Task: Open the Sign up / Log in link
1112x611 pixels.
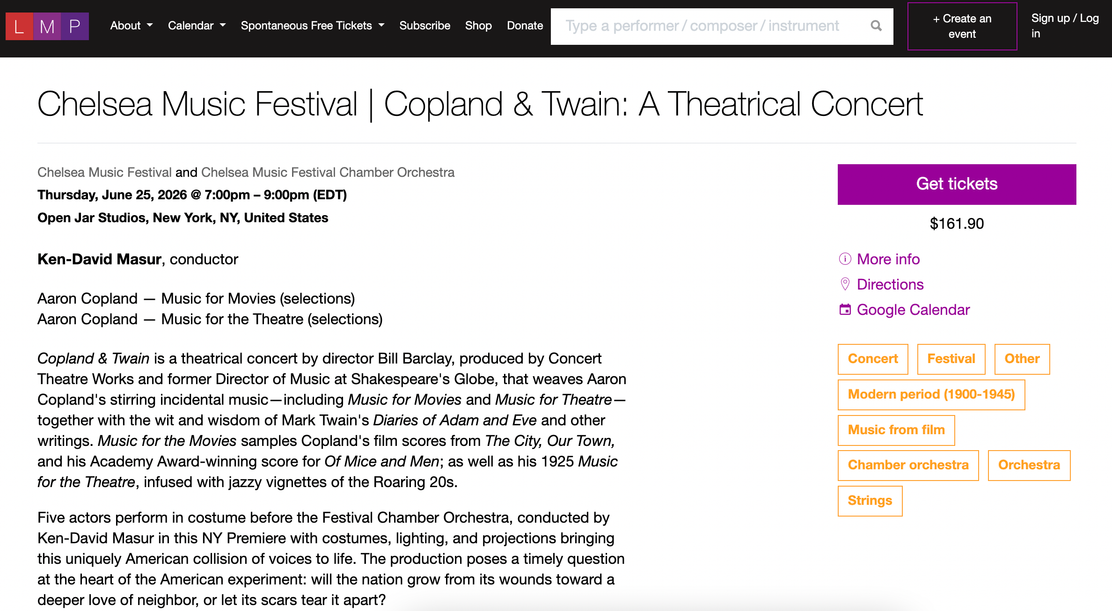Action: 1064,26
